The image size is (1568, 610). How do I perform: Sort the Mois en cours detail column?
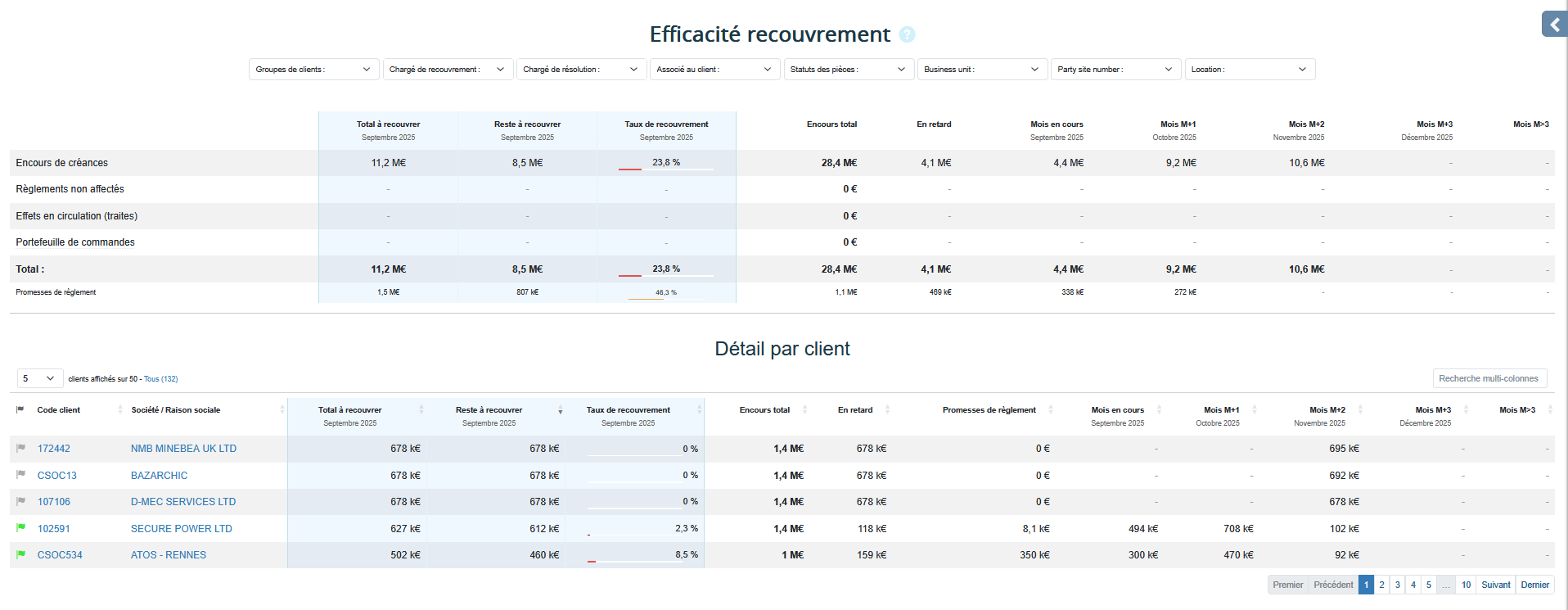1159,409
